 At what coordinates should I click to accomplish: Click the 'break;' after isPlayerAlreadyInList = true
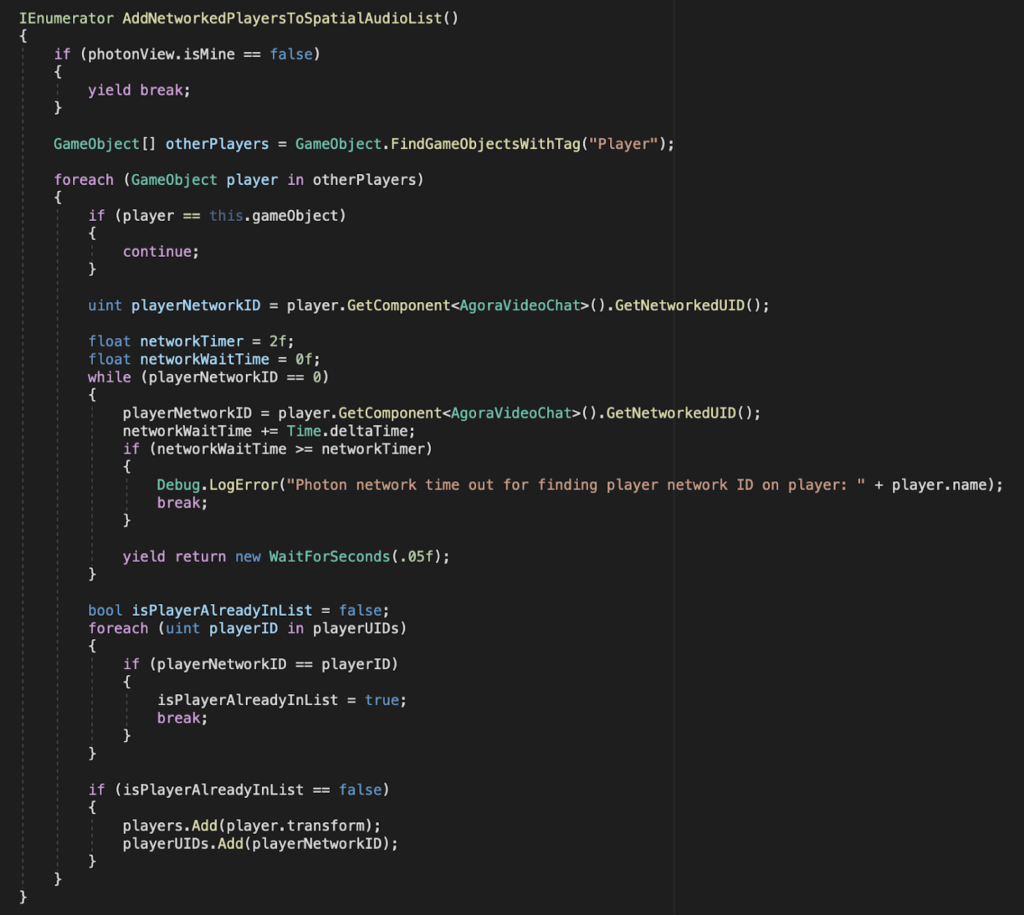click(182, 718)
